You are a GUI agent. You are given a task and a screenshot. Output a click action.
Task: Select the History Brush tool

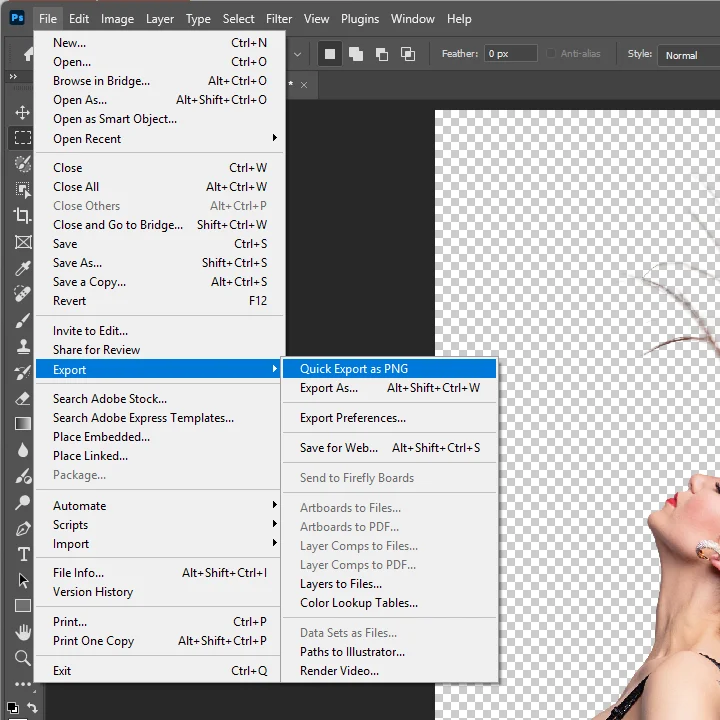[x=22, y=372]
